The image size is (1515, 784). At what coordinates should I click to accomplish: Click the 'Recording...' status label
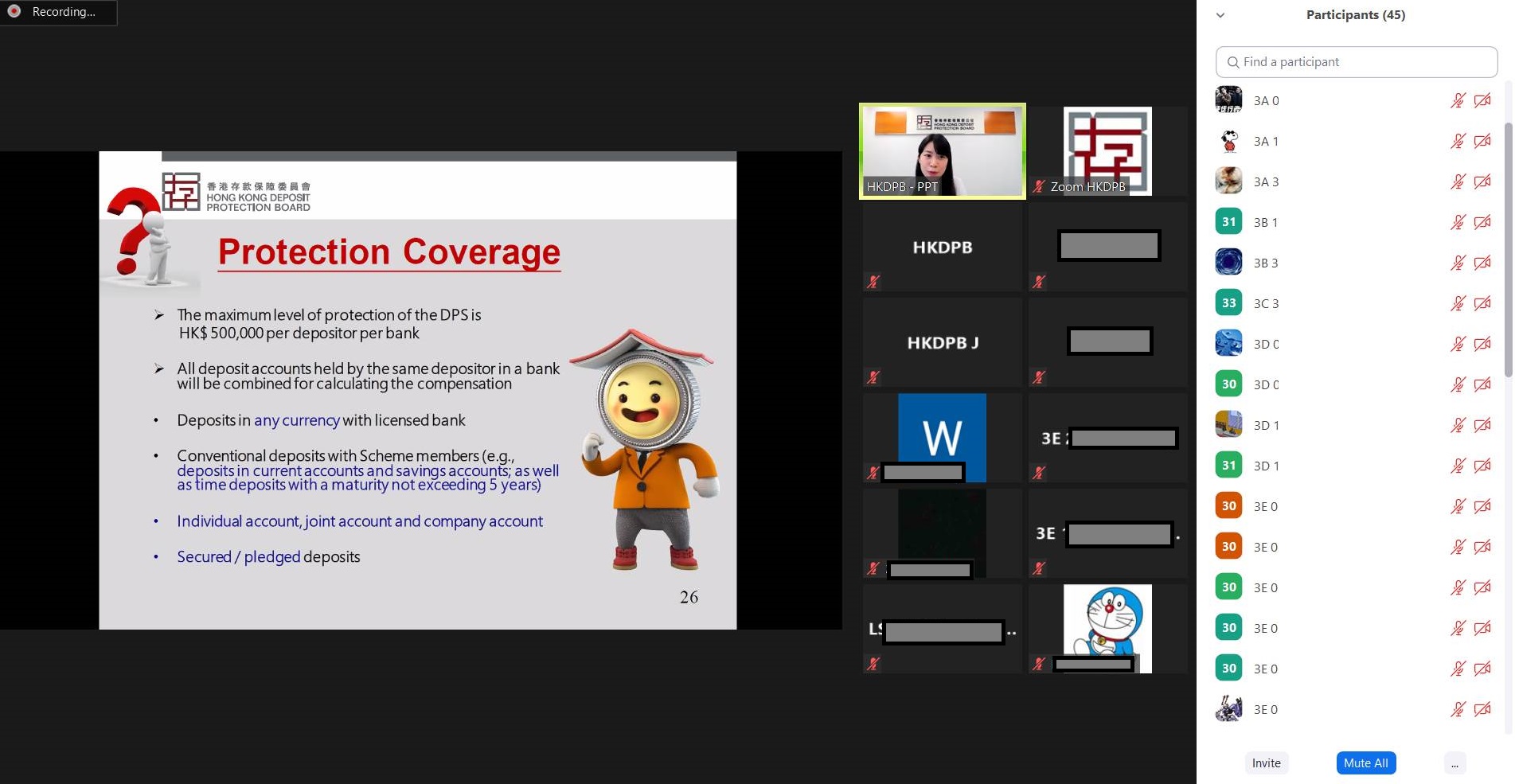[x=64, y=12]
